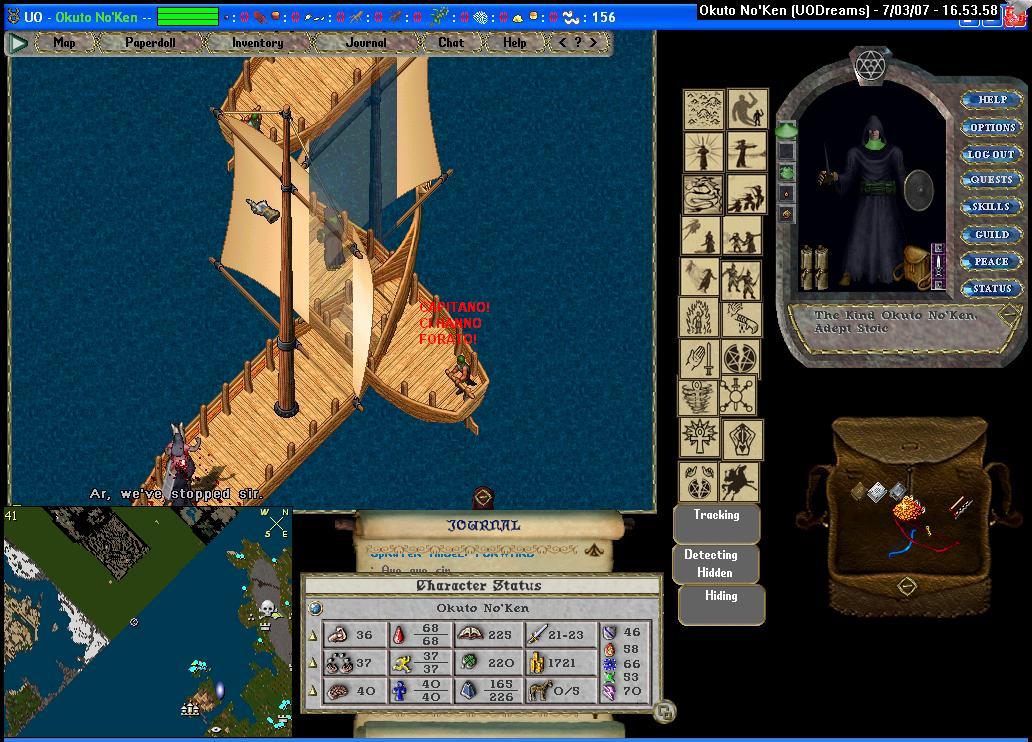This screenshot has width=1032, height=742.
Task: Click the stat cap value 225
Action: (500, 635)
